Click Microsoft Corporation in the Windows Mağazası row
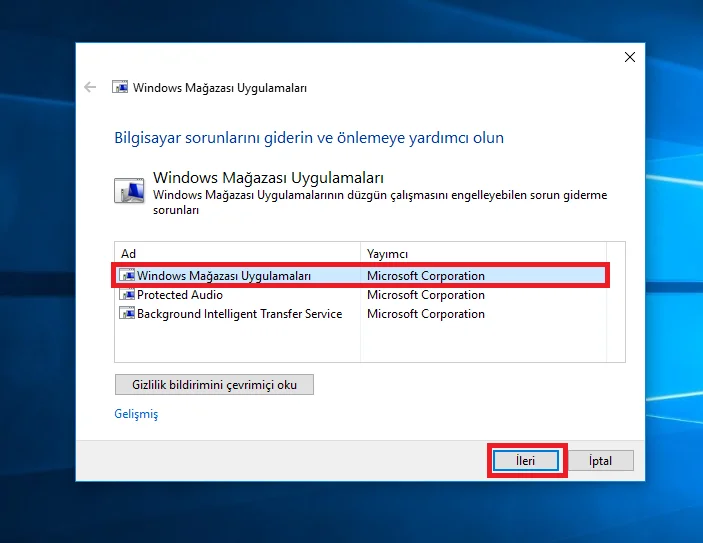The height and width of the screenshot is (543, 703). (426, 276)
